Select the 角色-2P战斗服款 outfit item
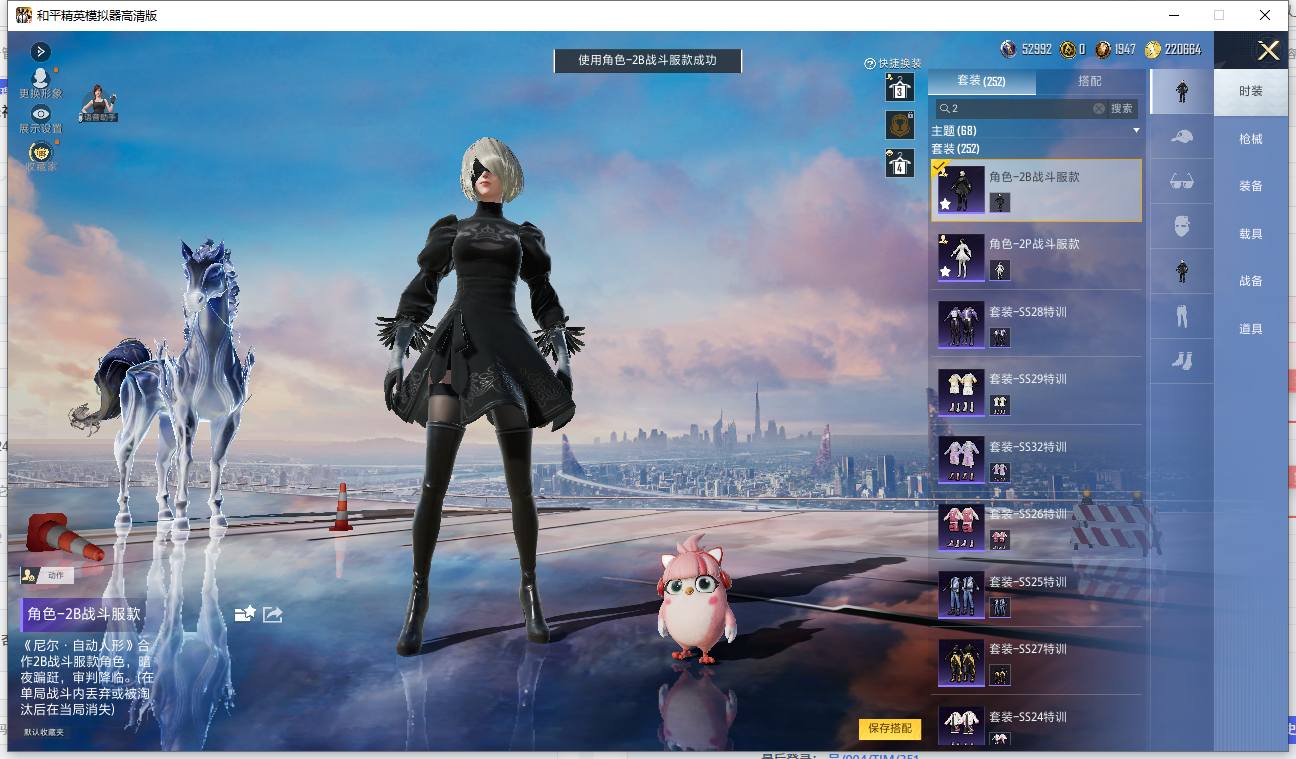This screenshot has width=1296, height=759. pyautogui.click(x=1036, y=257)
